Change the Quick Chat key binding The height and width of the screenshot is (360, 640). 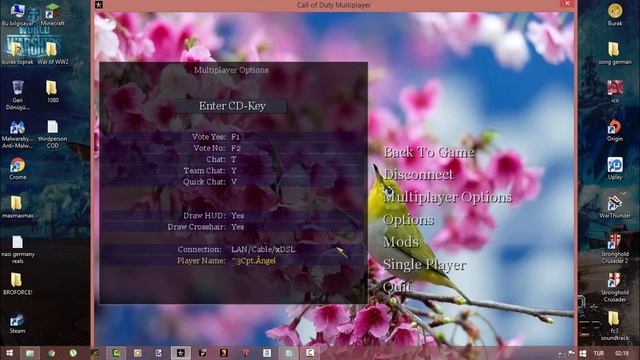pos(232,182)
